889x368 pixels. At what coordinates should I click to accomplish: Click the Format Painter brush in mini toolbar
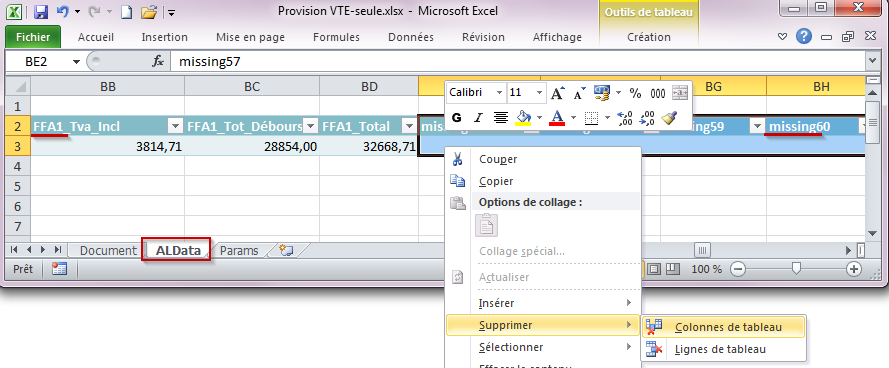coord(670,118)
